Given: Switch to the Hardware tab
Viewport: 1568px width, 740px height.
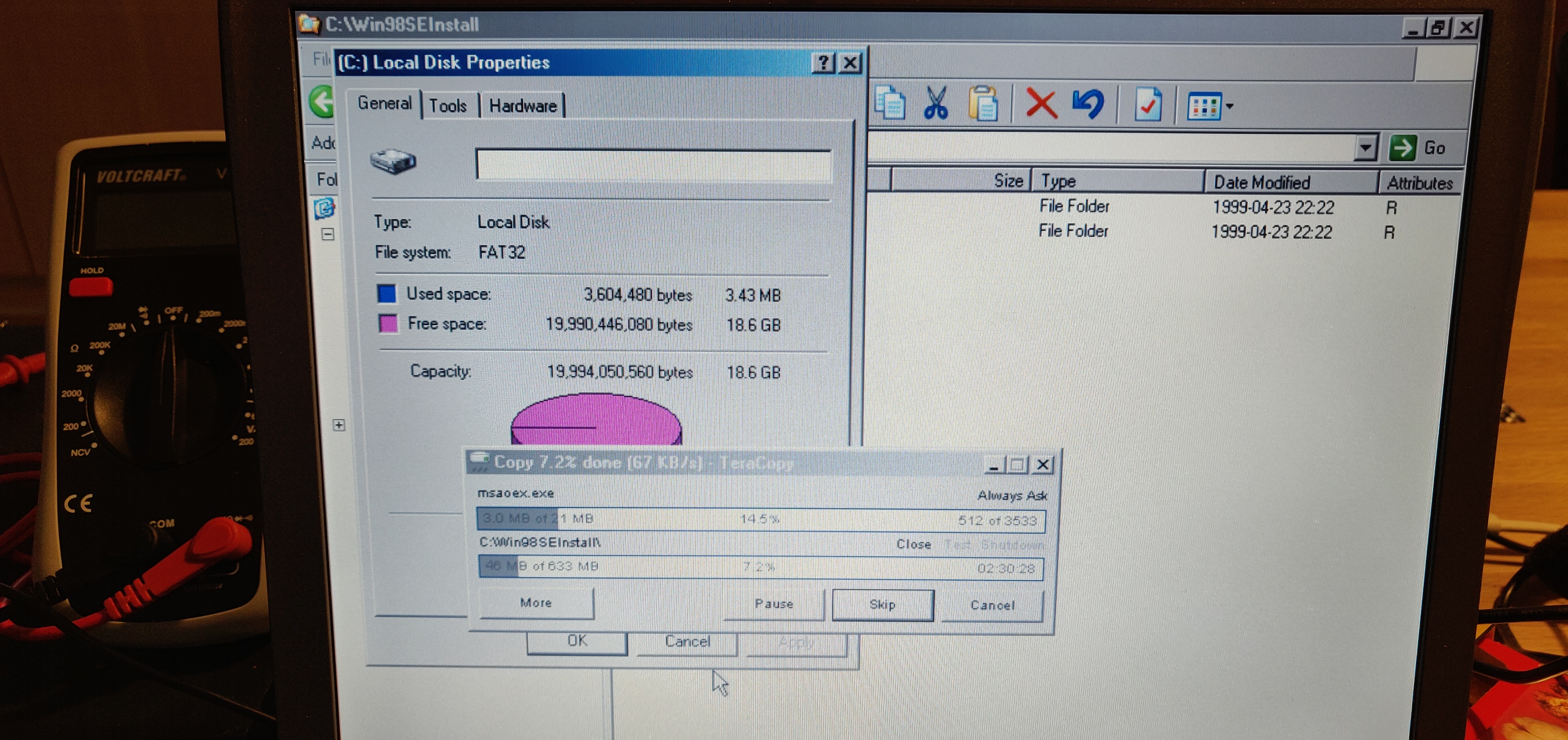Looking at the screenshot, I should click(523, 106).
